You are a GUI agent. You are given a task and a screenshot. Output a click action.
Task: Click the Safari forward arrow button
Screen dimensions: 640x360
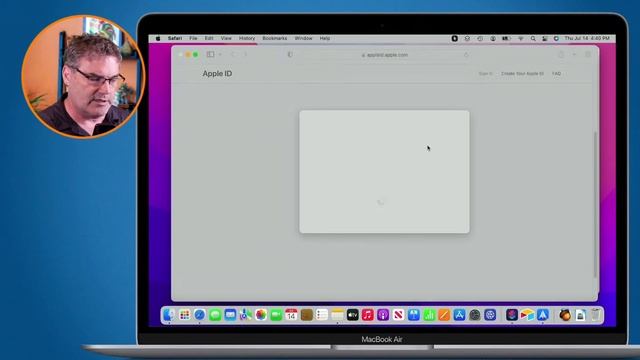point(245,54)
